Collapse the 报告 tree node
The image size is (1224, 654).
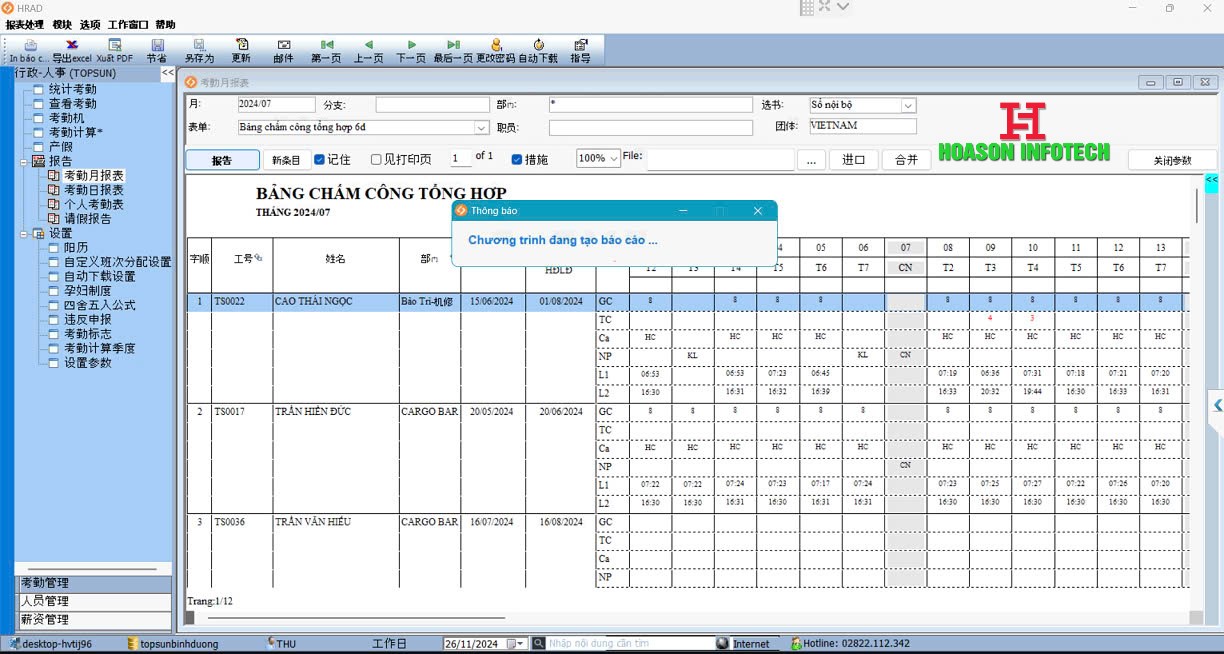click(x=25, y=161)
